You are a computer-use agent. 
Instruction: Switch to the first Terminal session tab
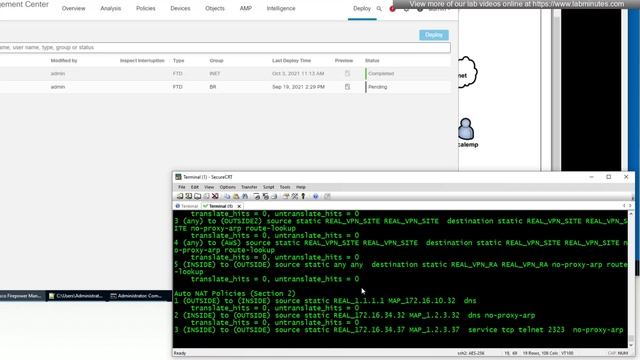click(x=187, y=206)
